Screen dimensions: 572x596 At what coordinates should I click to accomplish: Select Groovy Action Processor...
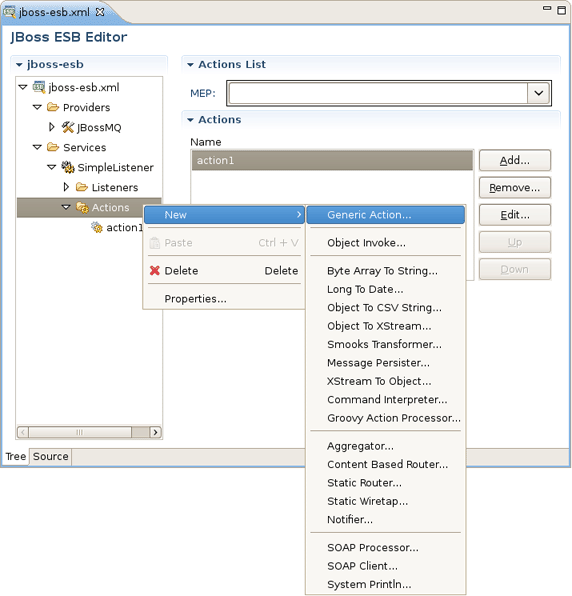pos(385,418)
